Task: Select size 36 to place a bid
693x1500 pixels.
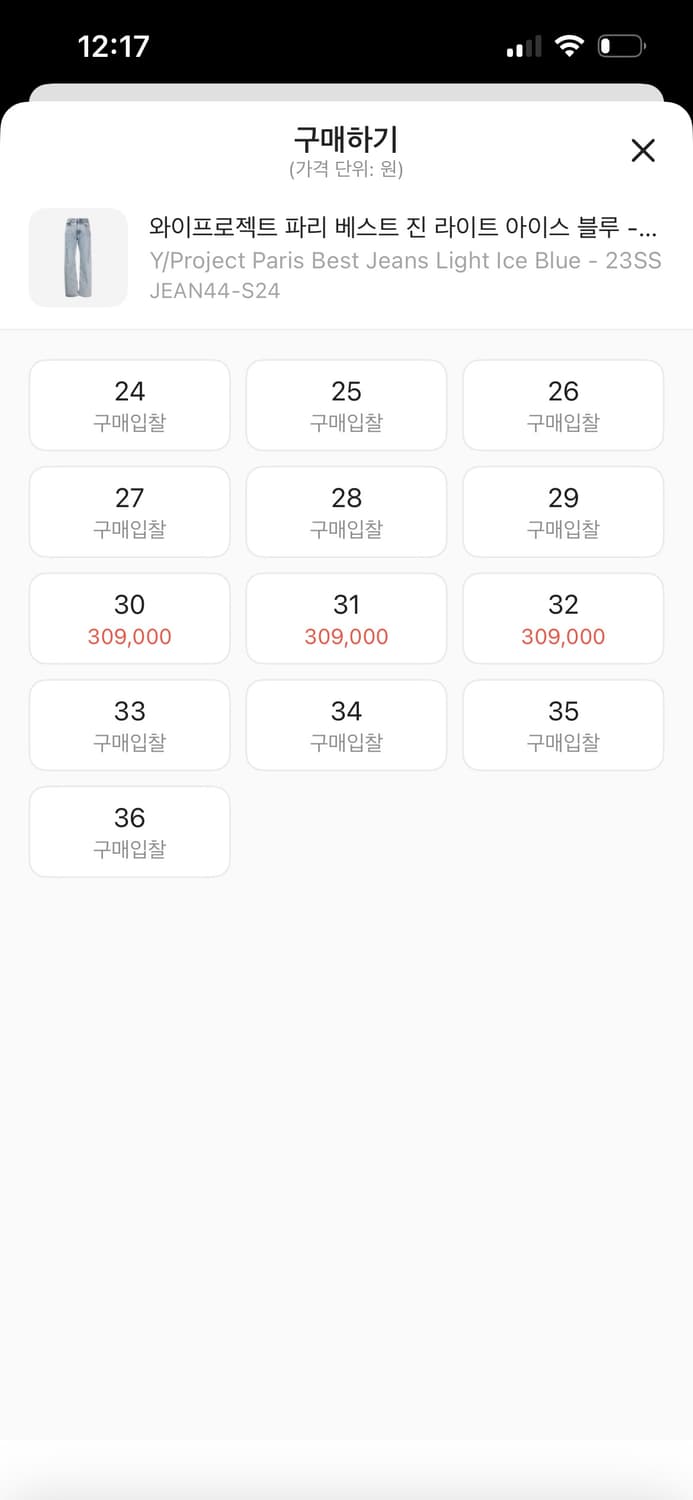Action: coord(129,831)
